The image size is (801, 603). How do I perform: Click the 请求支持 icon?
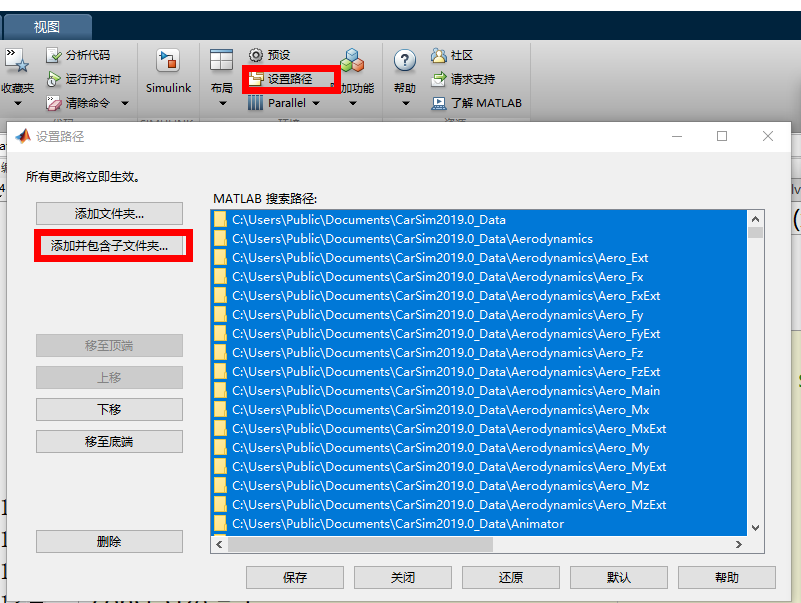click(x=439, y=79)
